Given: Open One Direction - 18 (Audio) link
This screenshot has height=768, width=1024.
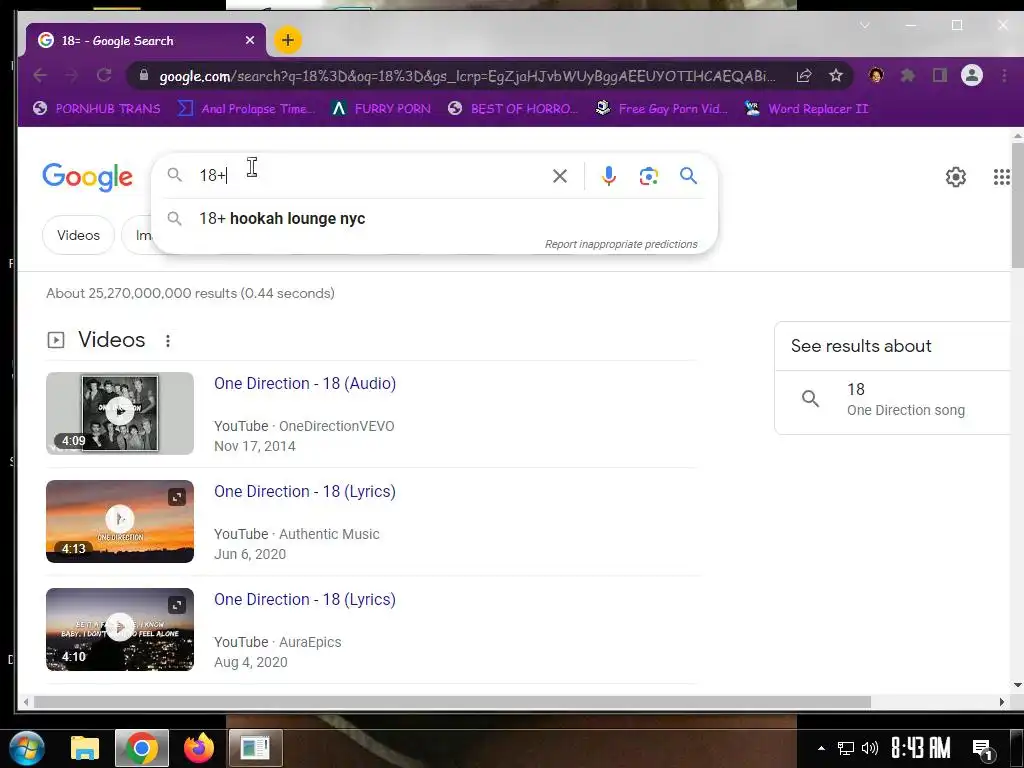Looking at the screenshot, I should tap(305, 383).
